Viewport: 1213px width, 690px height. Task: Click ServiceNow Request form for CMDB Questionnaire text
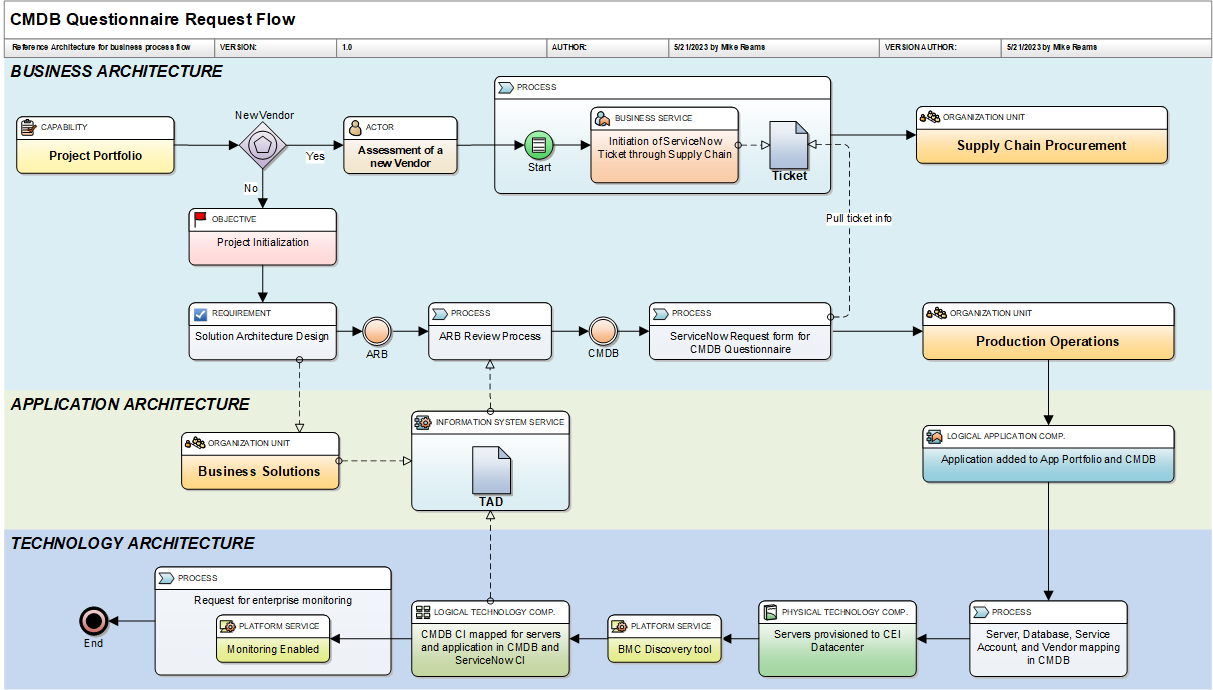[x=740, y=343]
